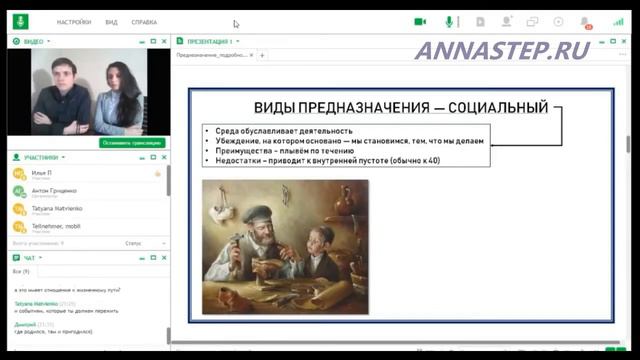The image size is (640, 360).
Task: Click the presentation vertical scrollbar thumb
Action: (628, 144)
